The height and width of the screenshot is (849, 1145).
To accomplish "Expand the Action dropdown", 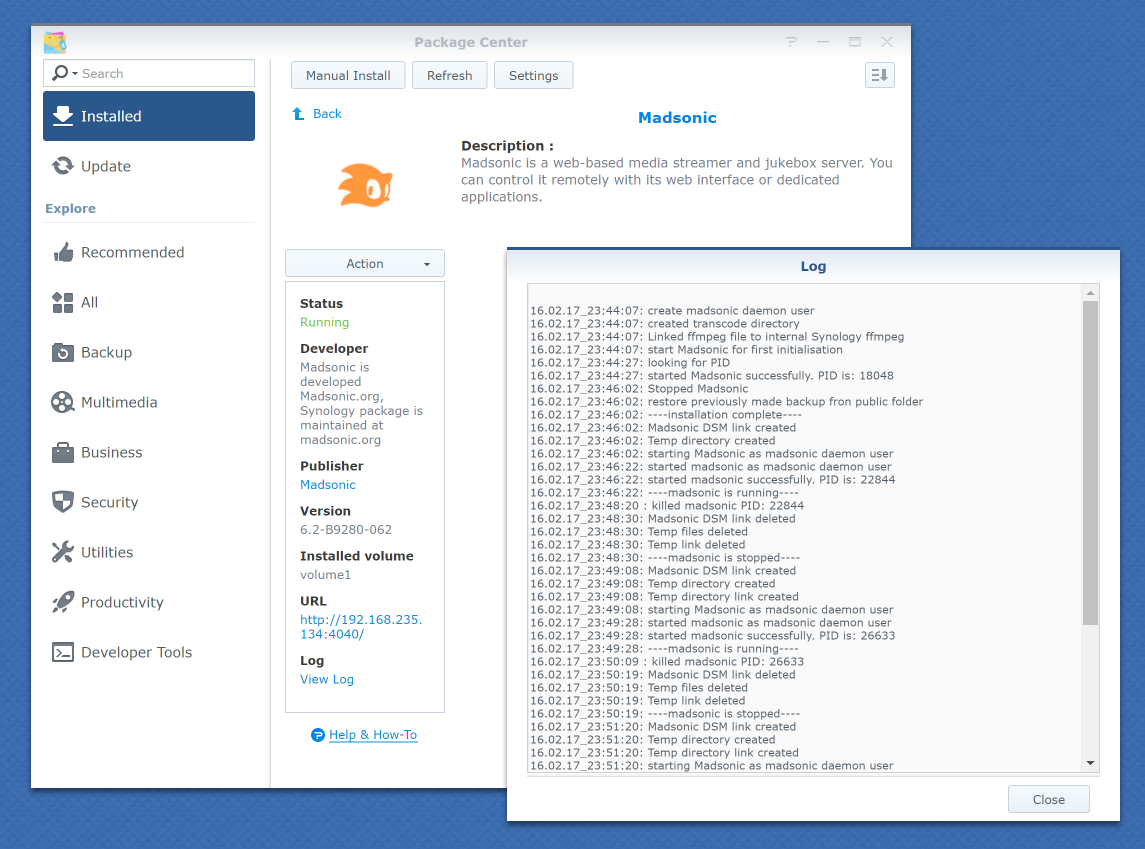I will (x=365, y=264).
